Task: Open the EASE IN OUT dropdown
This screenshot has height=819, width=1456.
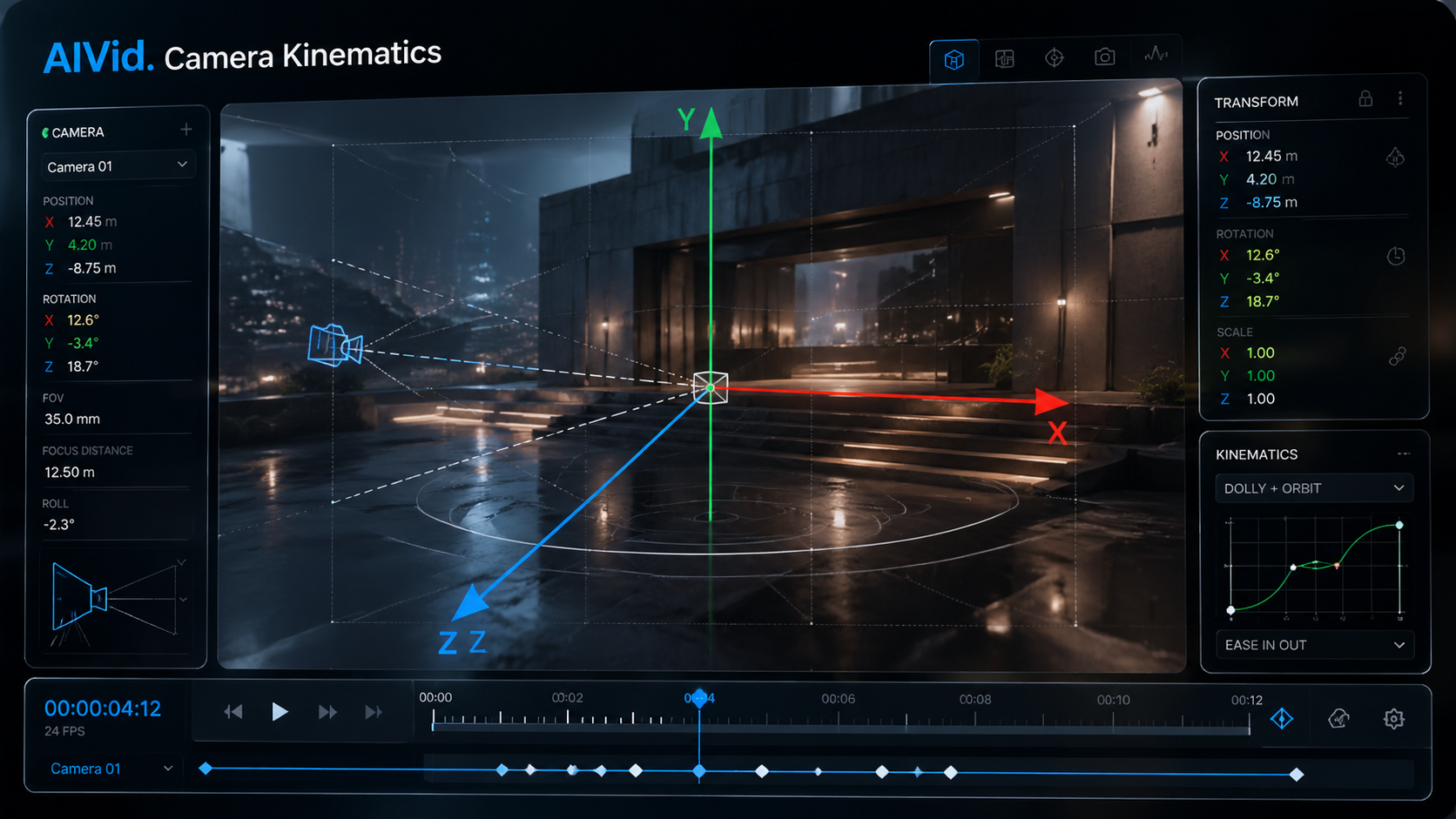Action: tap(1314, 645)
